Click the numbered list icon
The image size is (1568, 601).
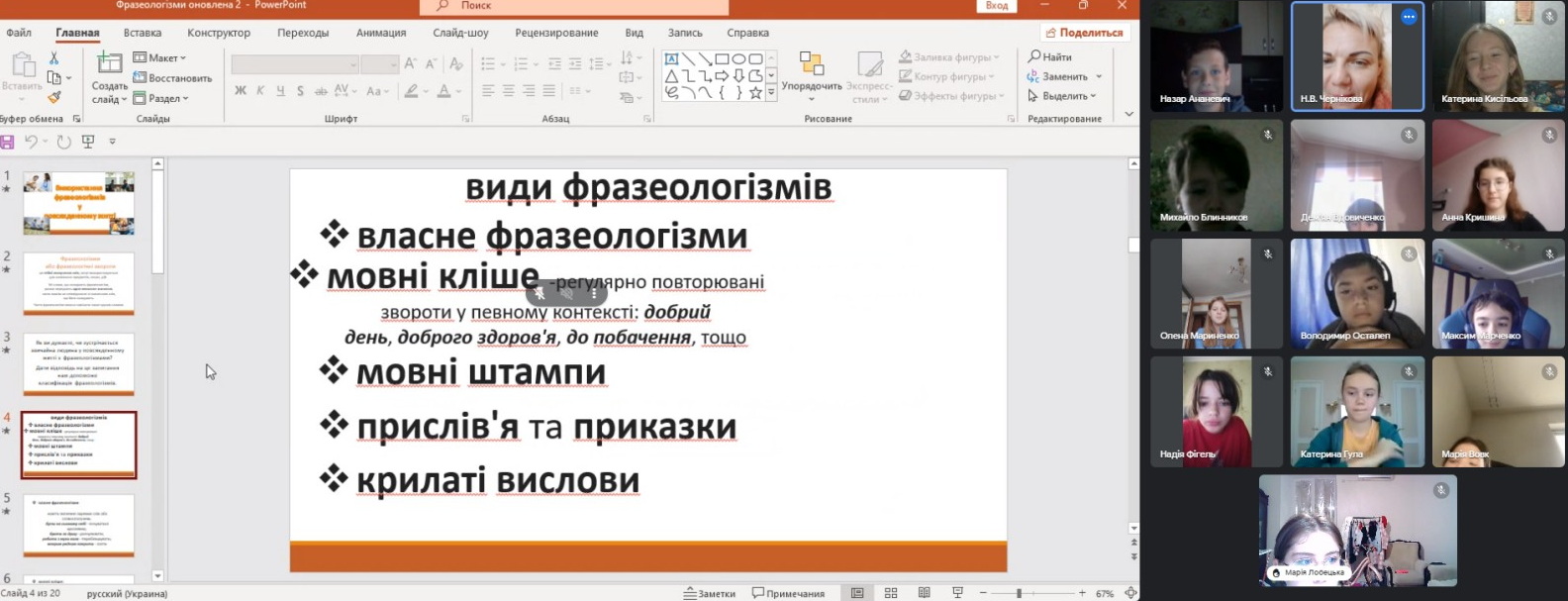(521, 64)
